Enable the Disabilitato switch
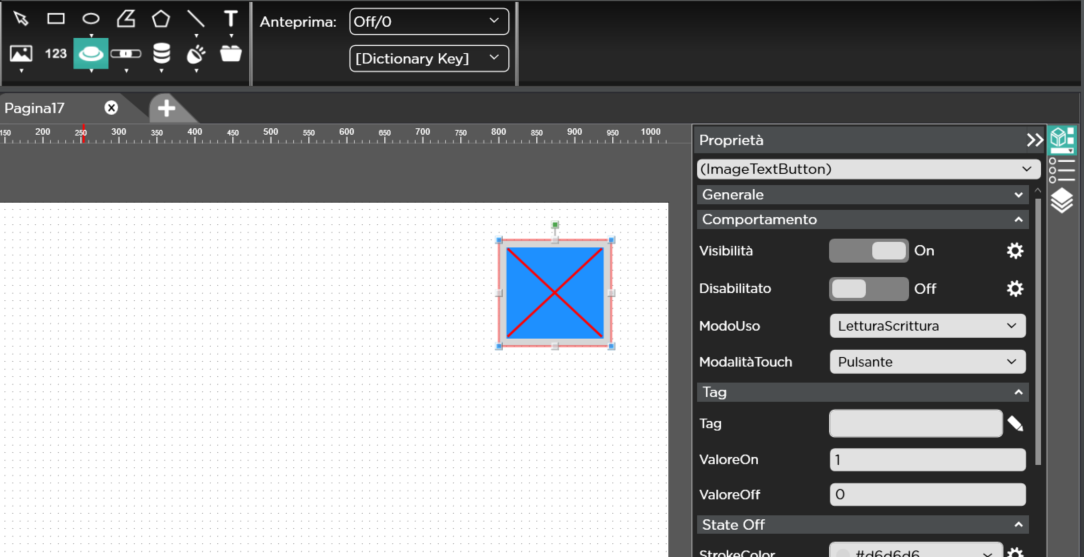 pos(868,289)
